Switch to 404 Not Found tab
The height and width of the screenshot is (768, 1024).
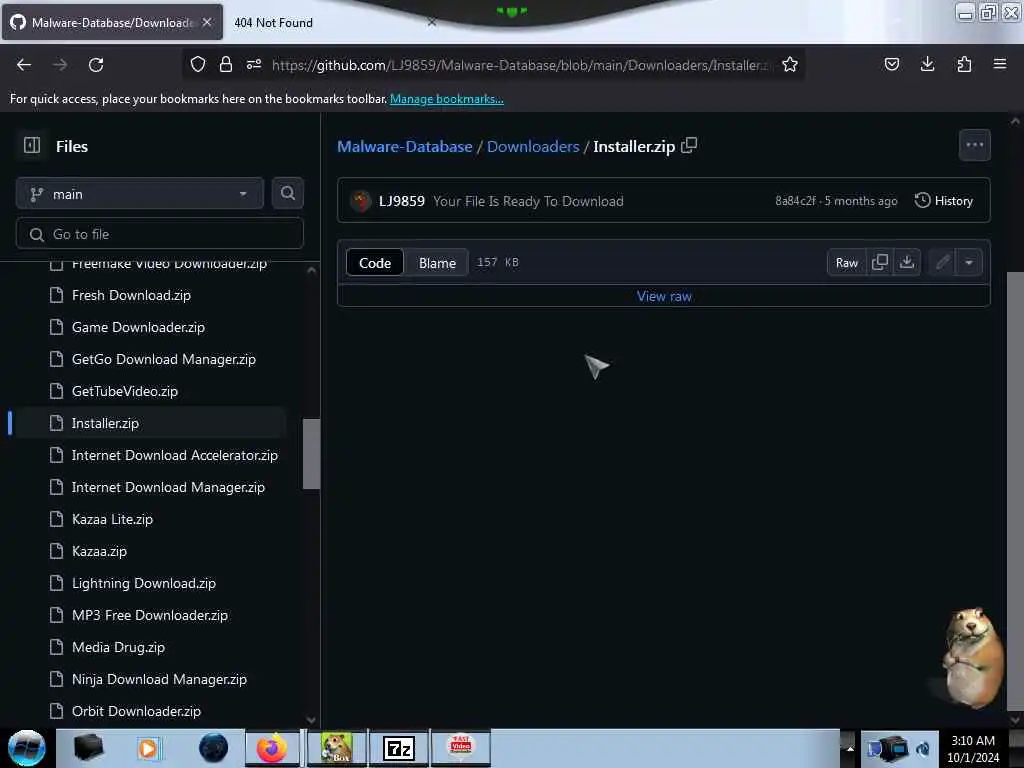274,23
